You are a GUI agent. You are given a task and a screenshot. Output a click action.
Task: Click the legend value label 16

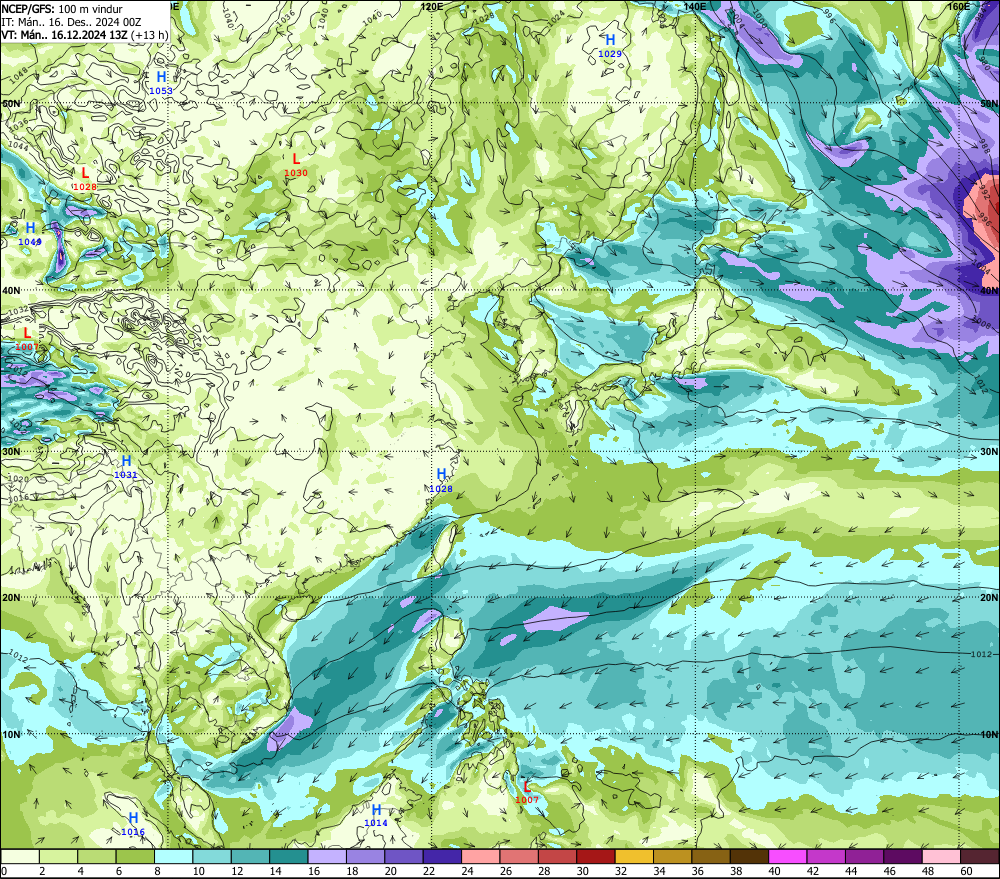click(x=314, y=871)
